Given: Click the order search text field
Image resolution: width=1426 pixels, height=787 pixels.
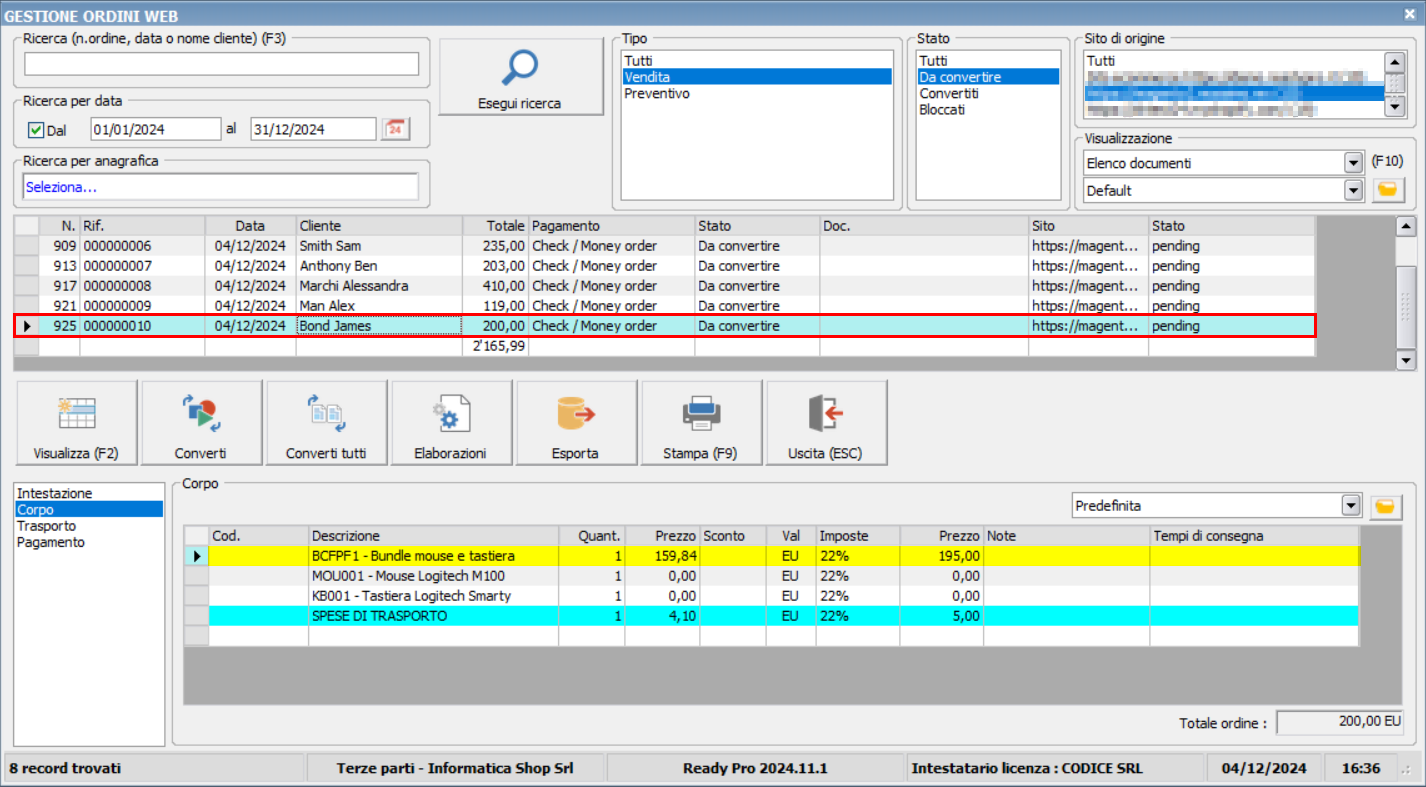Looking at the screenshot, I should [x=222, y=64].
